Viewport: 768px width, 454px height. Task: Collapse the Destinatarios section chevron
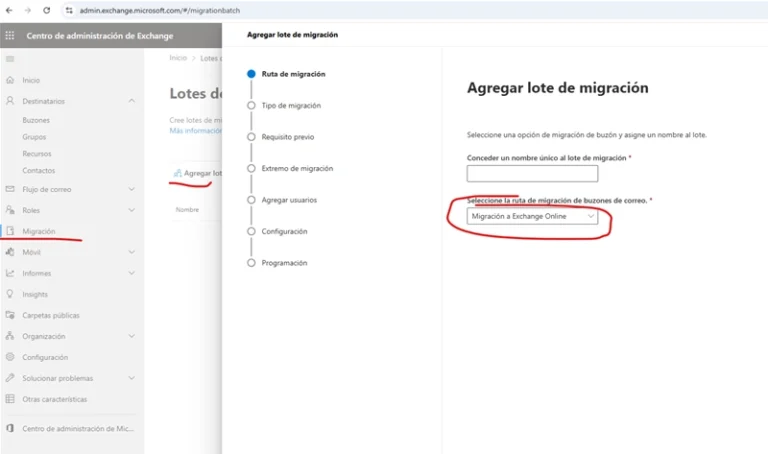[x=131, y=101]
